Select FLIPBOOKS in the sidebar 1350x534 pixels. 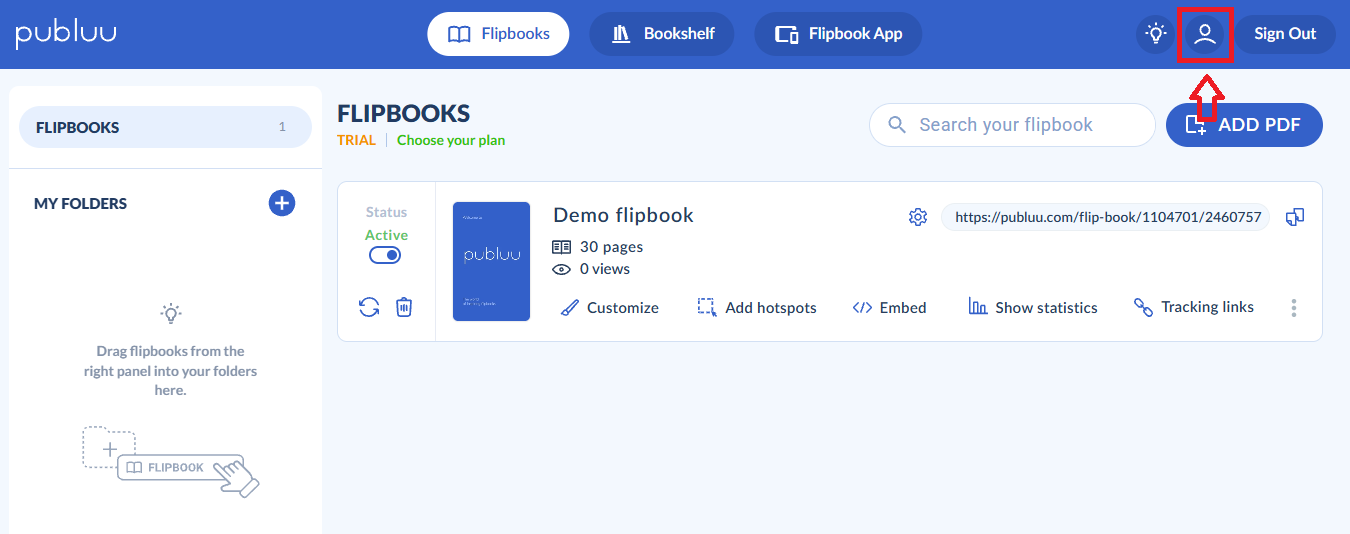point(166,127)
